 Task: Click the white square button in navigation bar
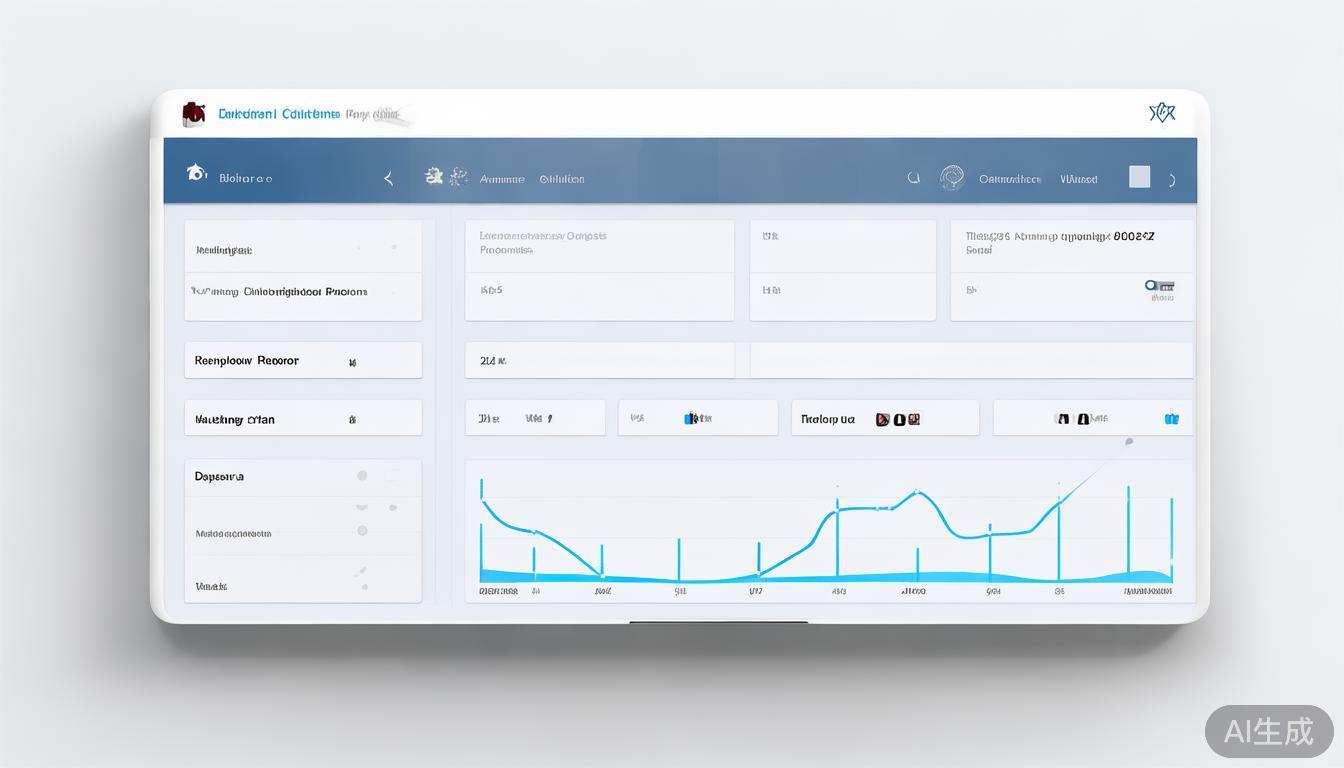click(x=1139, y=177)
